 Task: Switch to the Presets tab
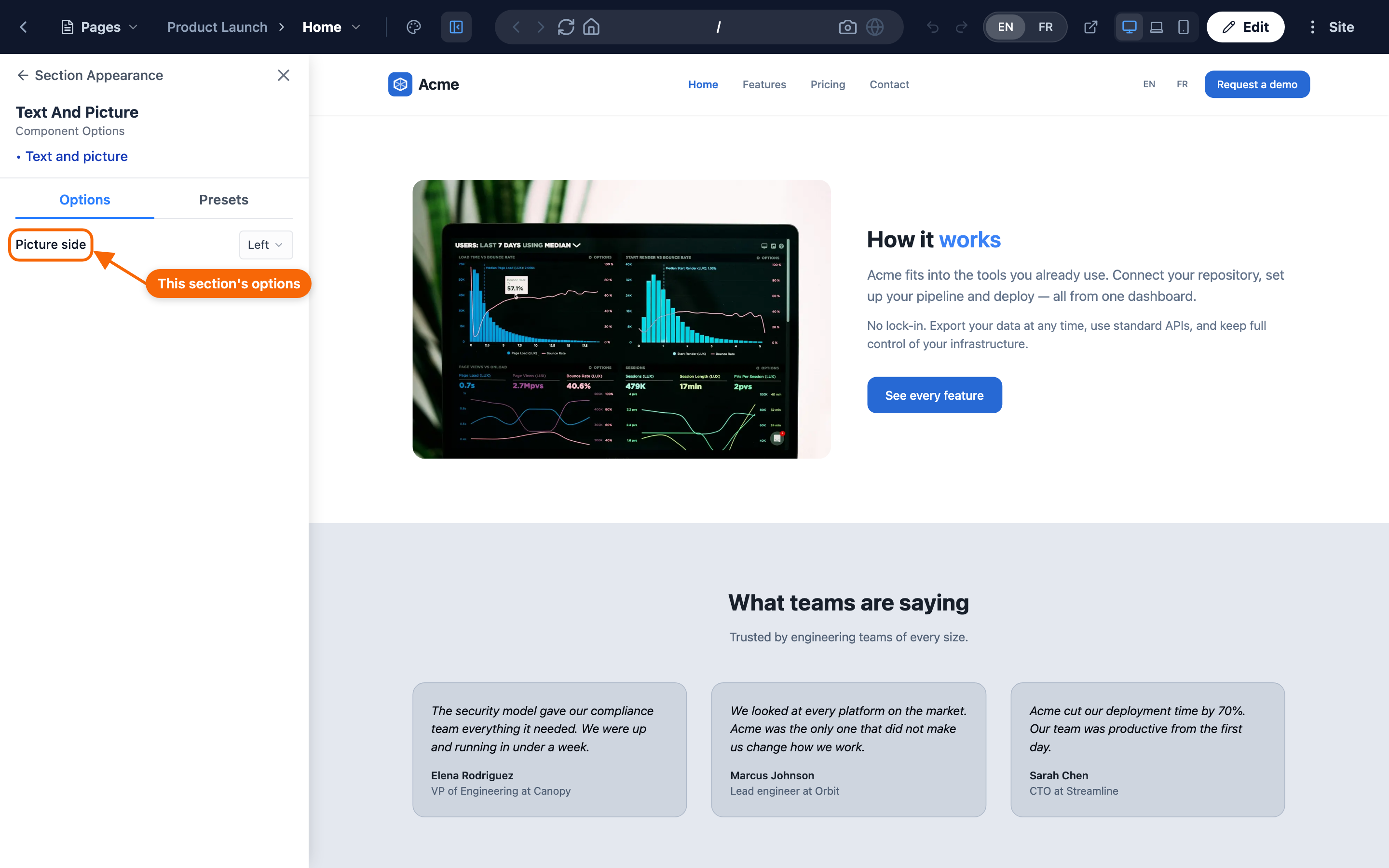224,200
